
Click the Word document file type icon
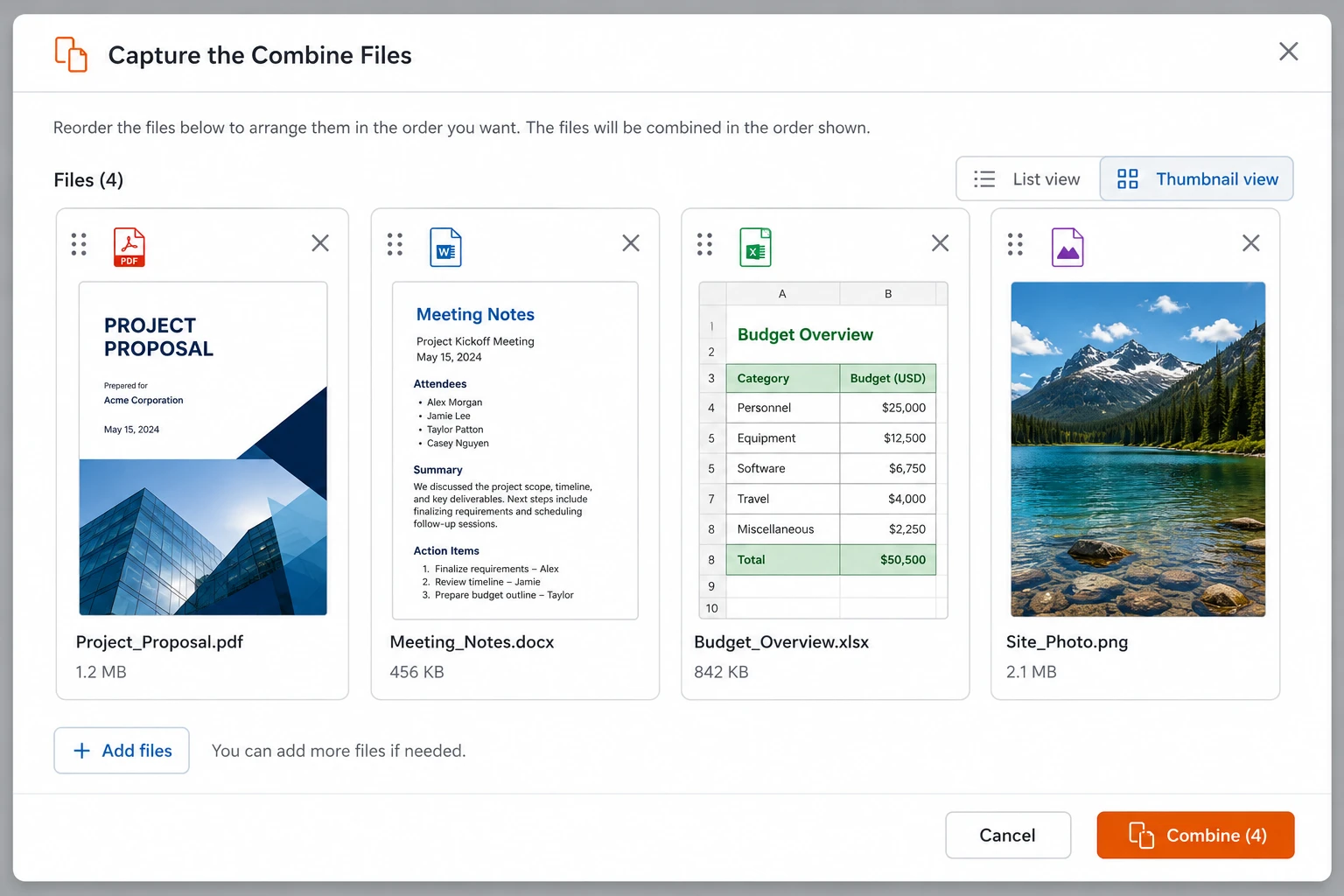tap(445, 247)
